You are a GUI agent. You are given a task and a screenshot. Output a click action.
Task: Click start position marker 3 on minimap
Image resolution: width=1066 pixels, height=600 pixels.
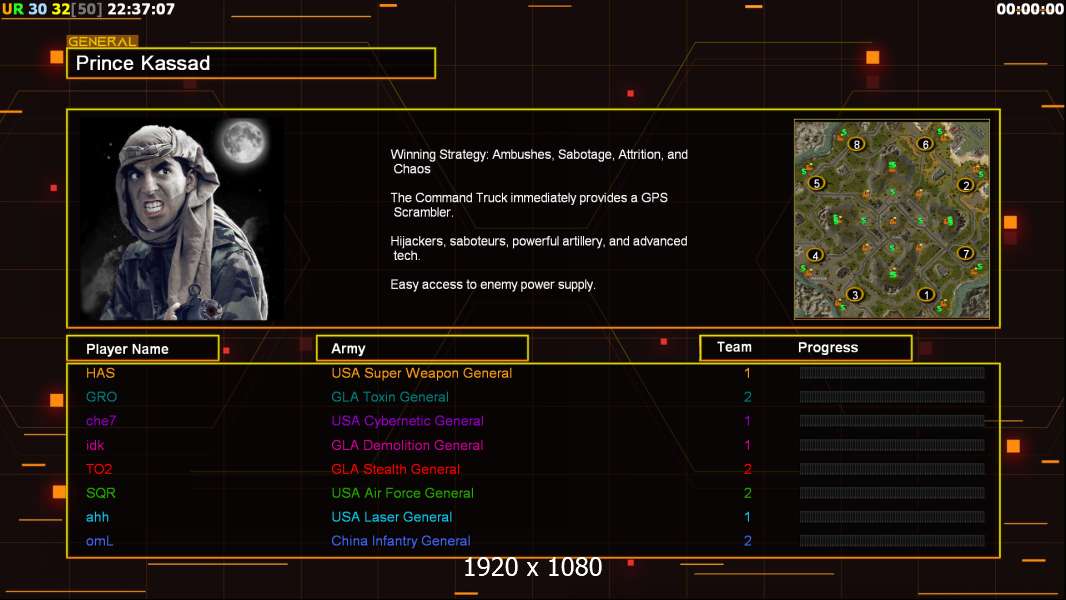(855, 294)
